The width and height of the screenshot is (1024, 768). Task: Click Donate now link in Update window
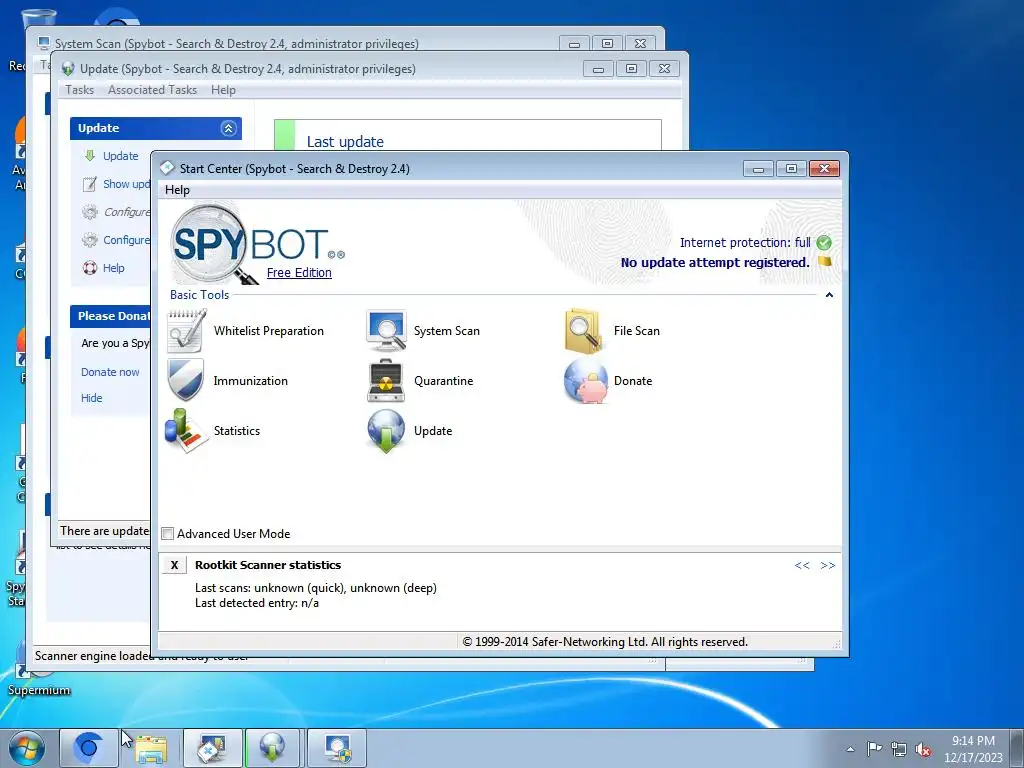click(x=110, y=372)
